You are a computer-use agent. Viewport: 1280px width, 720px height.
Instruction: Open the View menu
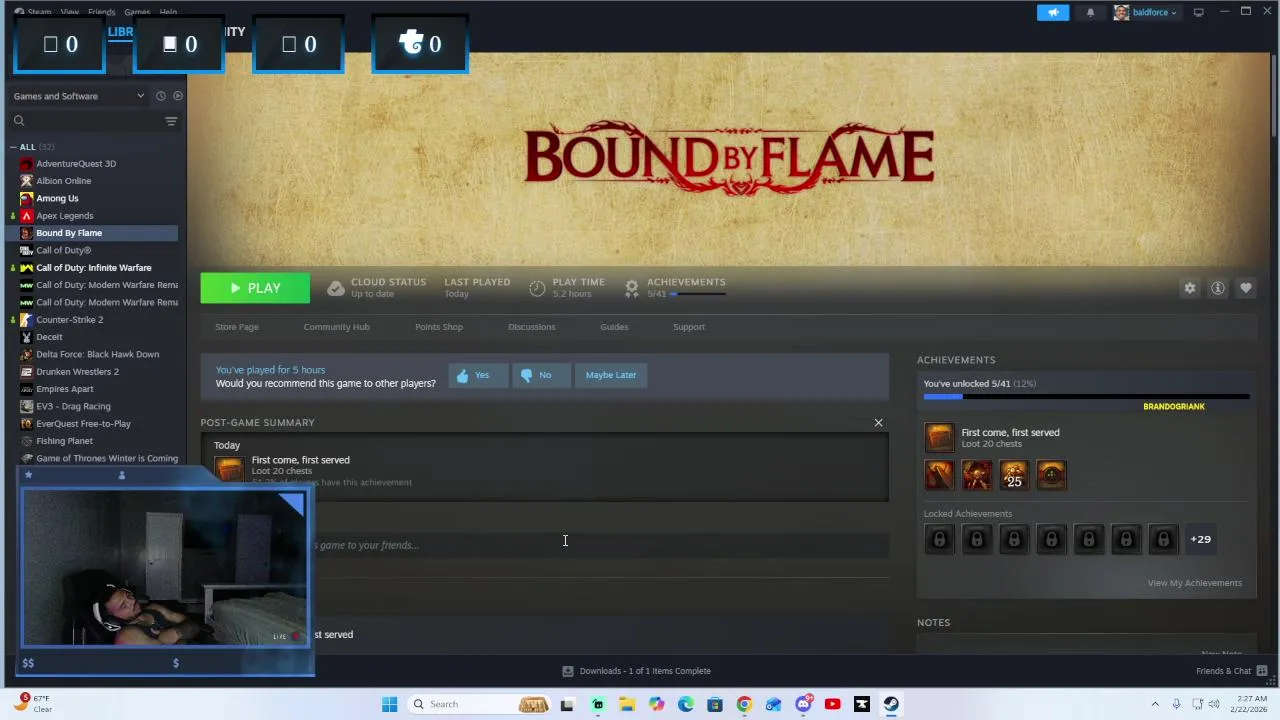pos(69,12)
